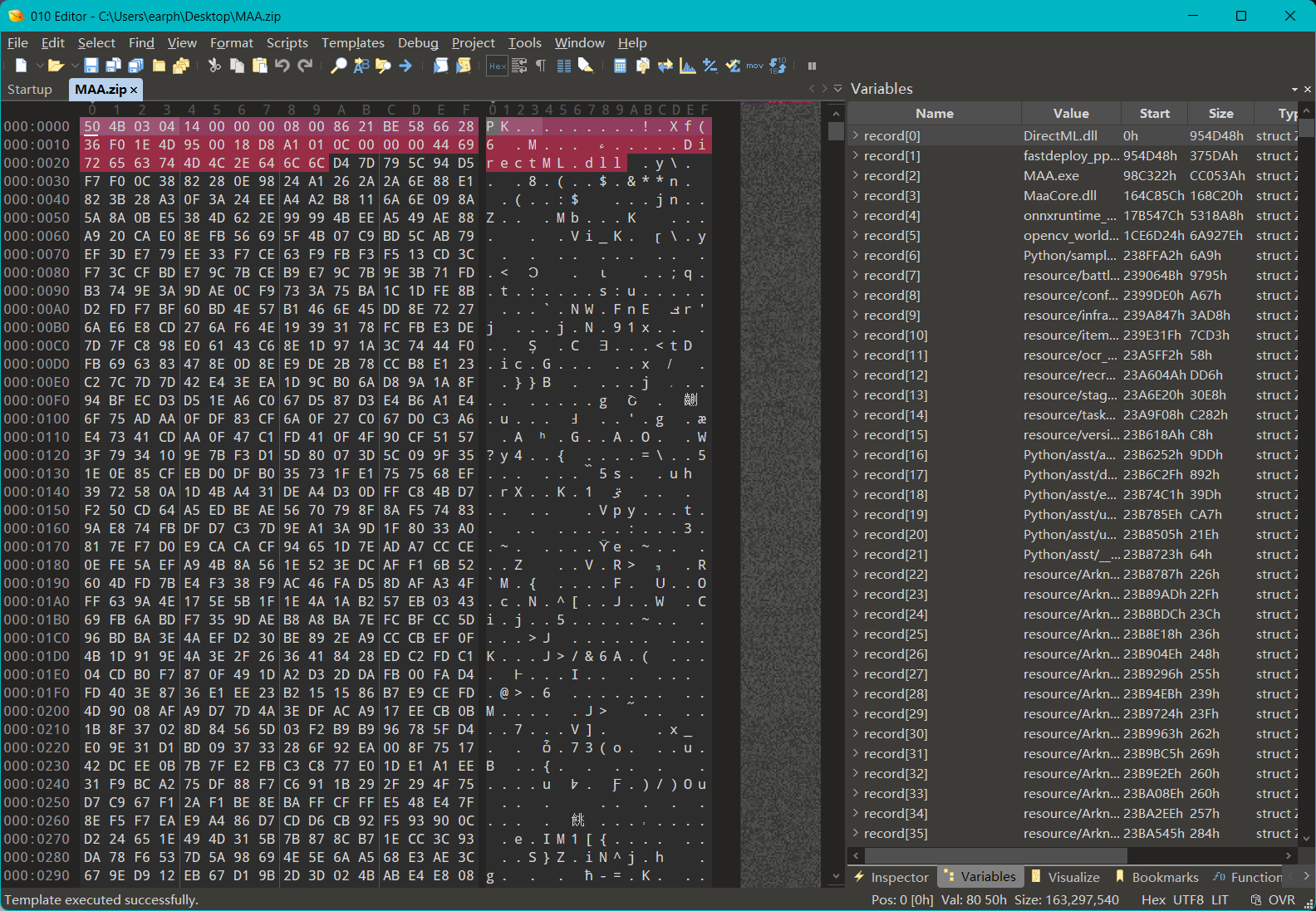The width and height of the screenshot is (1316, 911).
Task: Toggle Hex edit mode button
Action: point(497,66)
